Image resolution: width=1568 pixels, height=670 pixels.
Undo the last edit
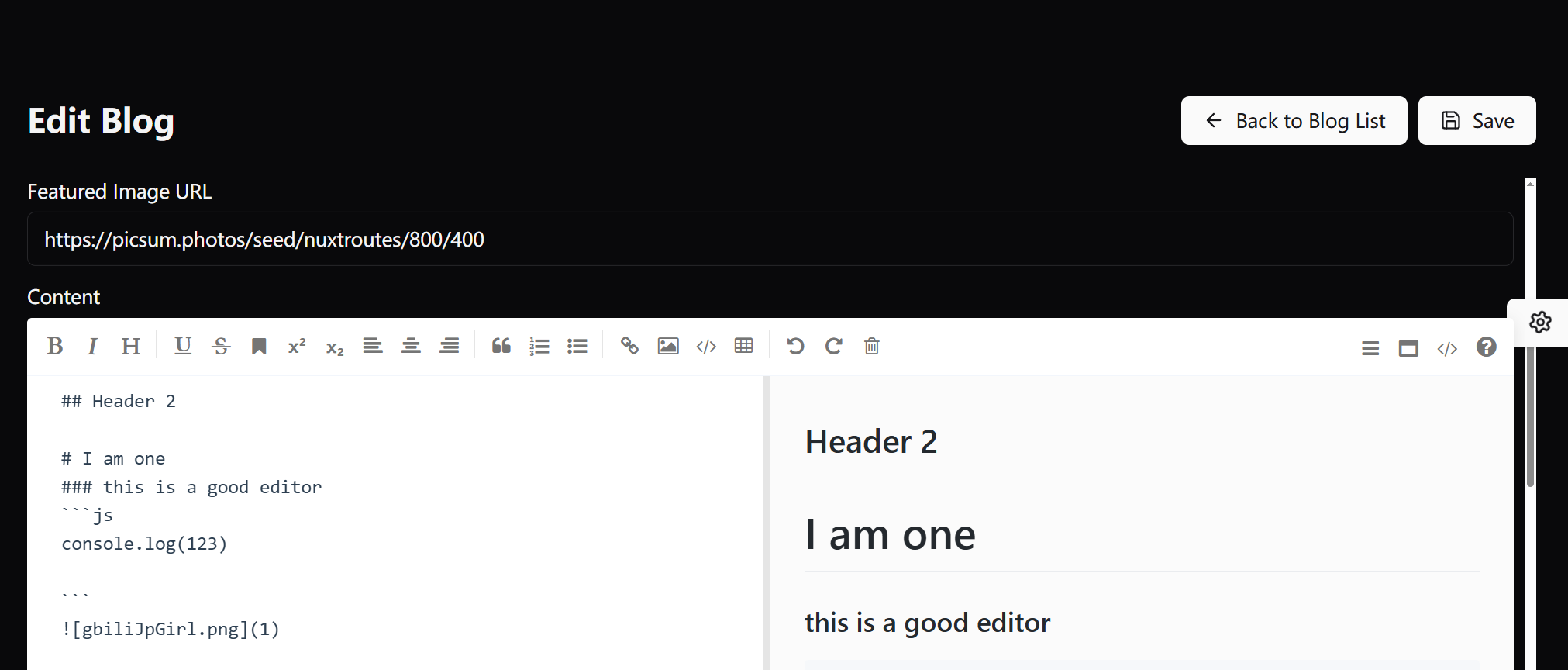pos(795,346)
